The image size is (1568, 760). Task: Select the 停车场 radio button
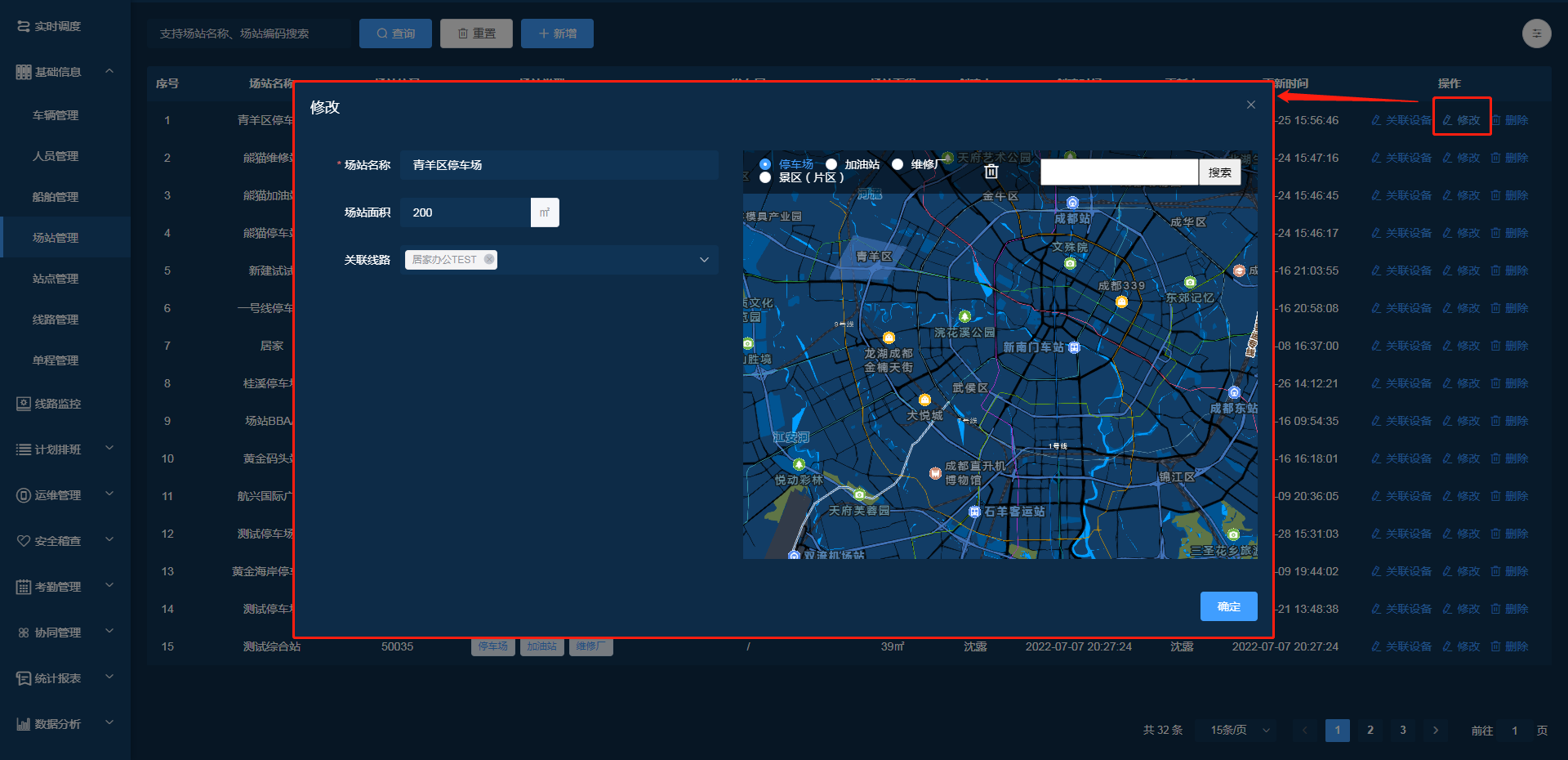click(x=765, y=164)
